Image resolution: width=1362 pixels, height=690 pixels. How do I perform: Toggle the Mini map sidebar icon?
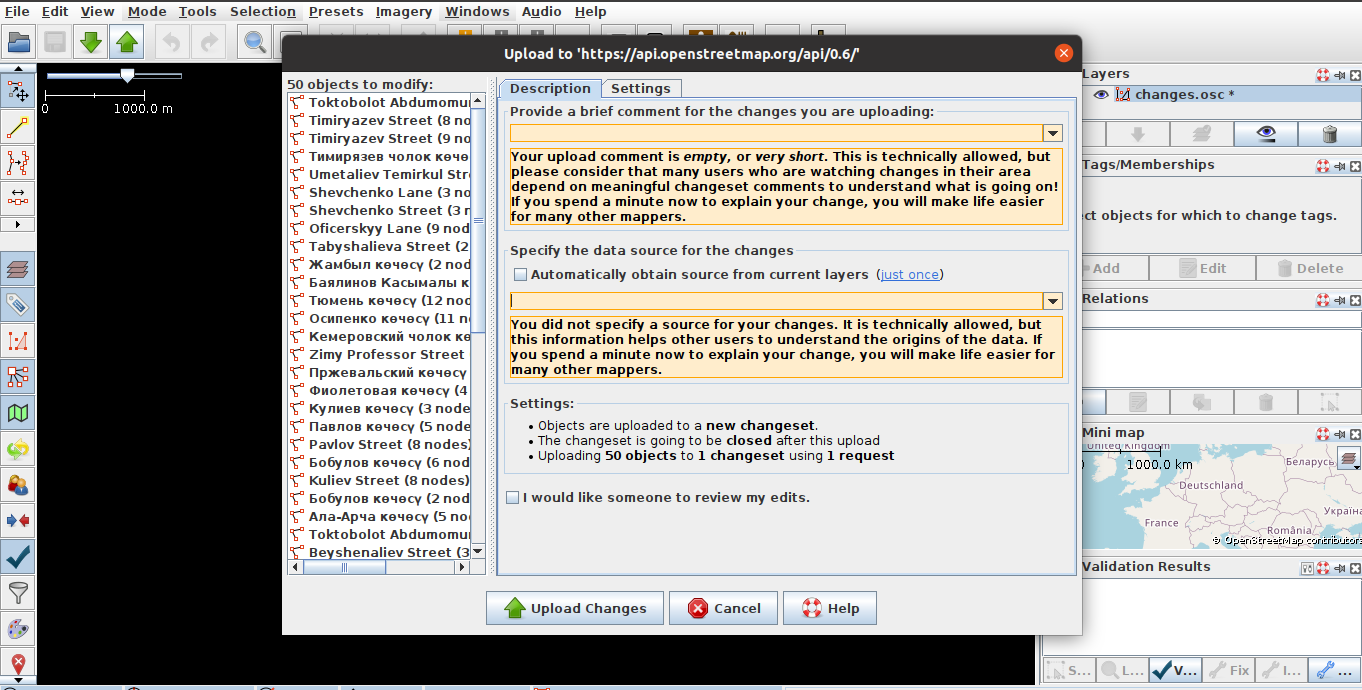(18, 413)
